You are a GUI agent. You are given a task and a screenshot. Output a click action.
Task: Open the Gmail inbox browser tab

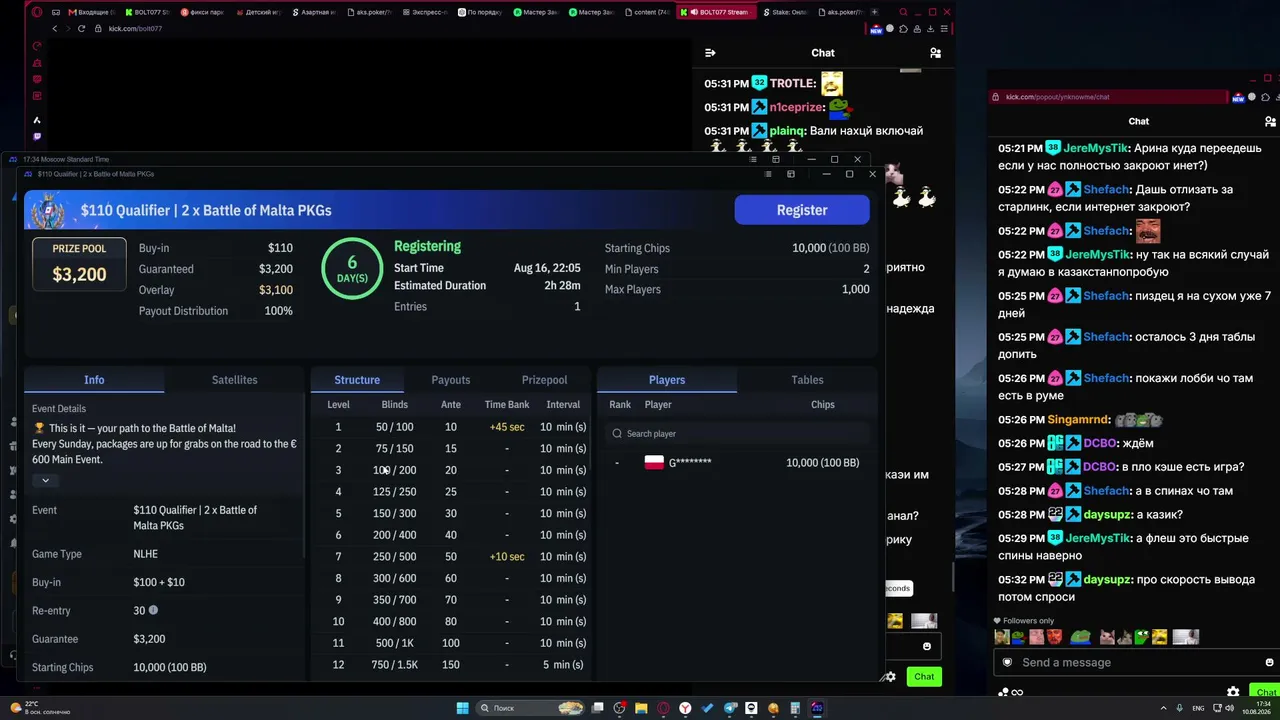[x=91, y=12]
